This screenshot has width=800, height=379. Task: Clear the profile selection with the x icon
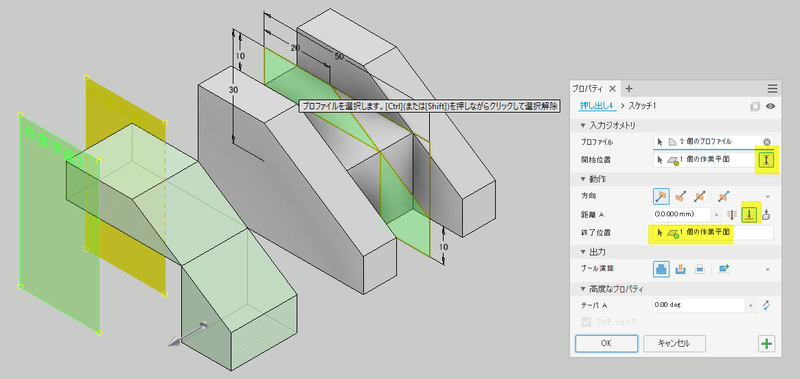coord(767,142)
